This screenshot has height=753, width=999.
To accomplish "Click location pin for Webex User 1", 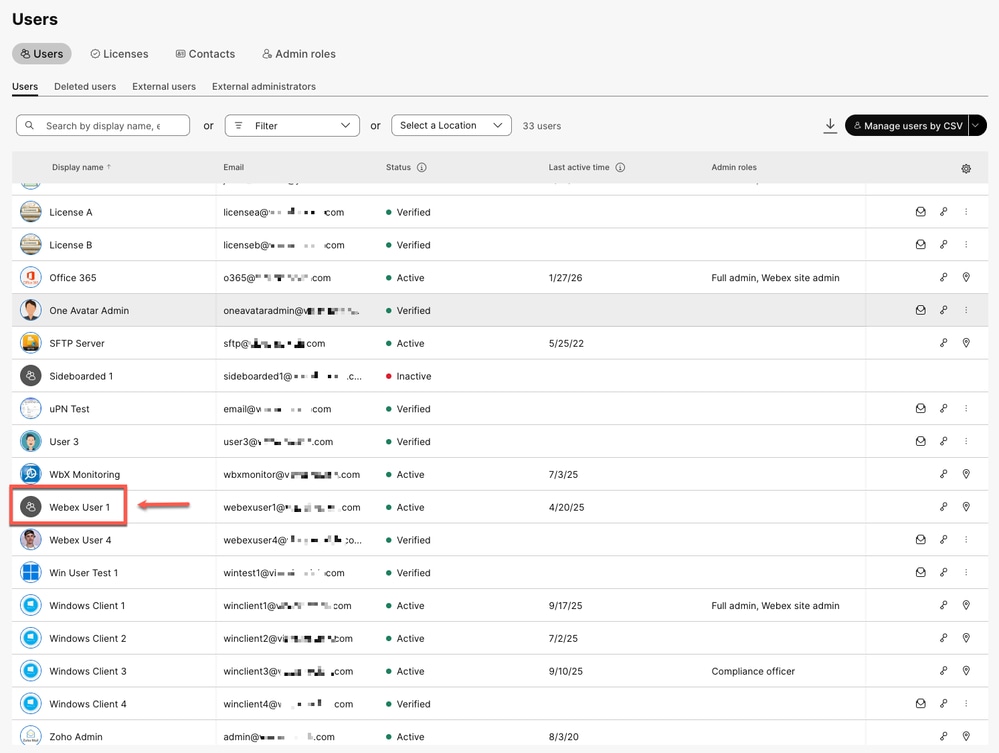I will tap(966, 507).
